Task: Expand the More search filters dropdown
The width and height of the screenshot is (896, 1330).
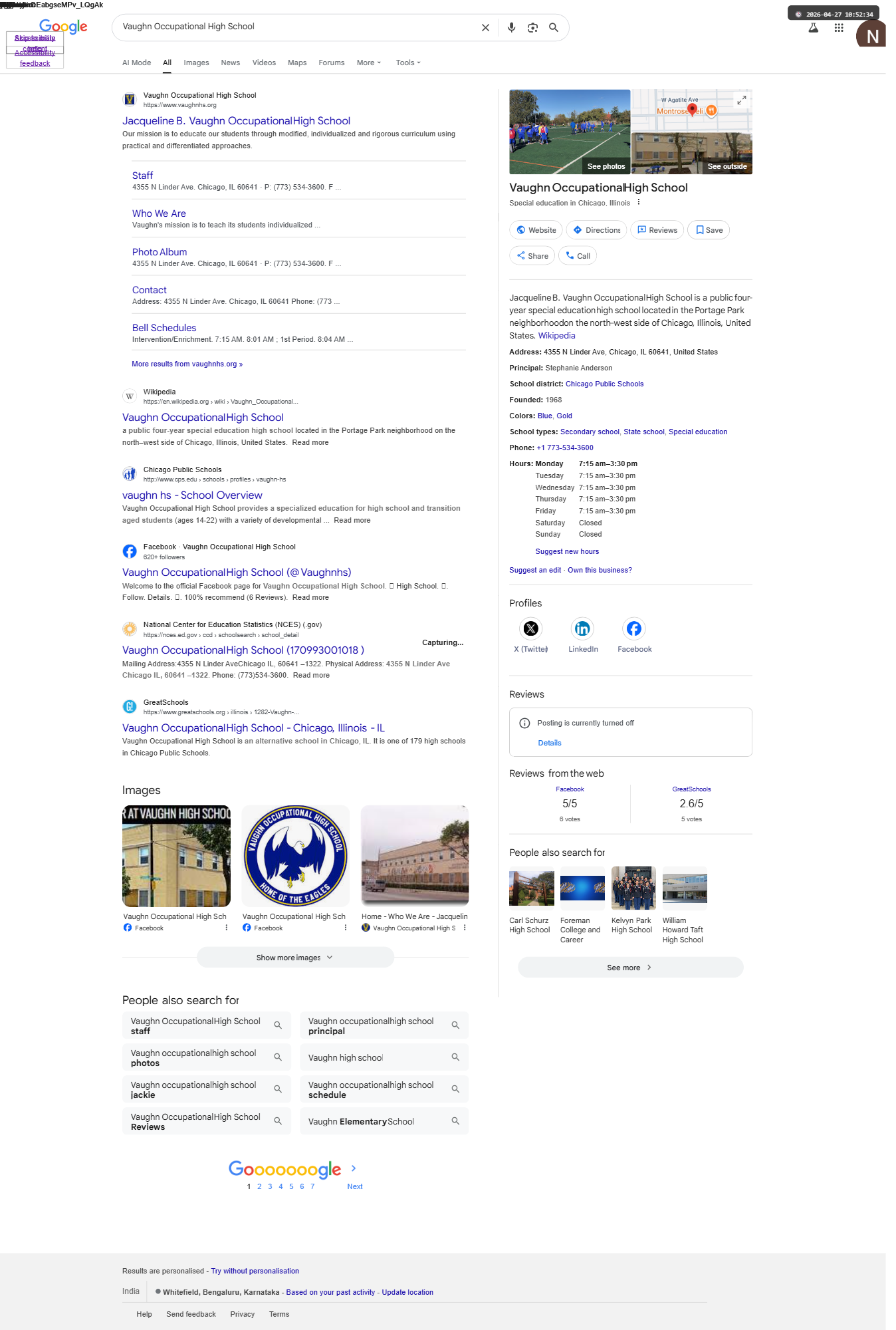Action: (x=369, y=63)
